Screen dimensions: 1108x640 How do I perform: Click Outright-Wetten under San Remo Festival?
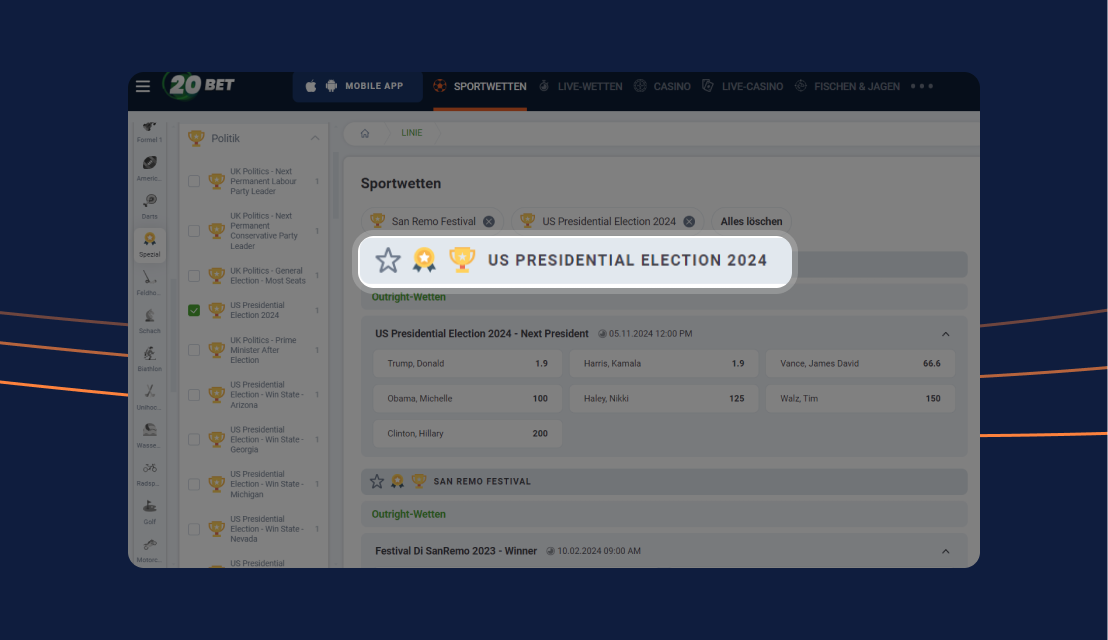(408, 514)
